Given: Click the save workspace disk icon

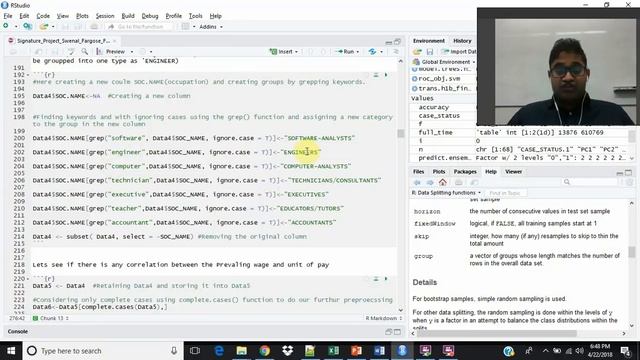Looking at the screenshot, I should point(430,52).
